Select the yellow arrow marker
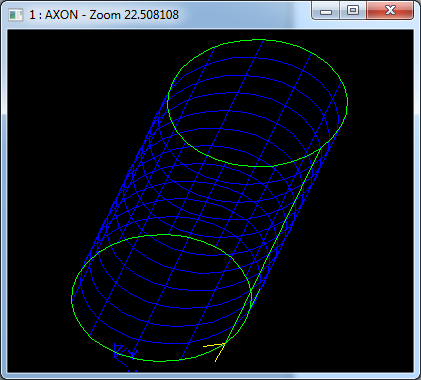 (x=215, y=352)
